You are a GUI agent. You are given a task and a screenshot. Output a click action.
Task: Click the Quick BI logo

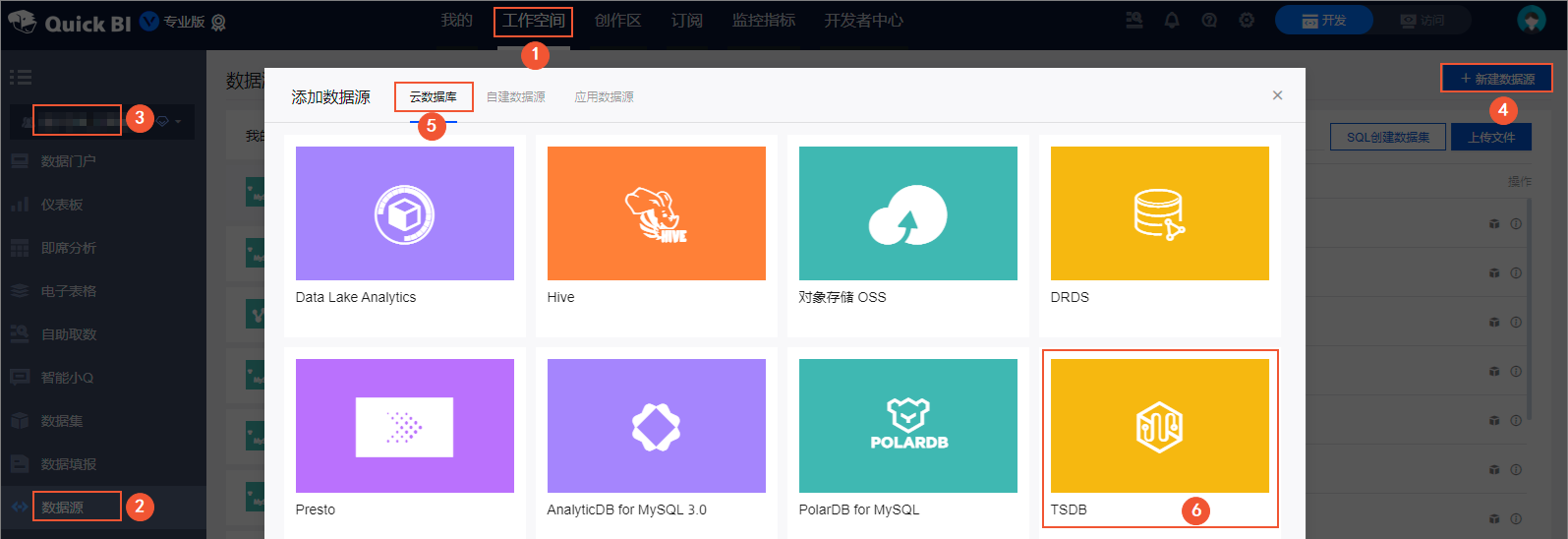69,23
